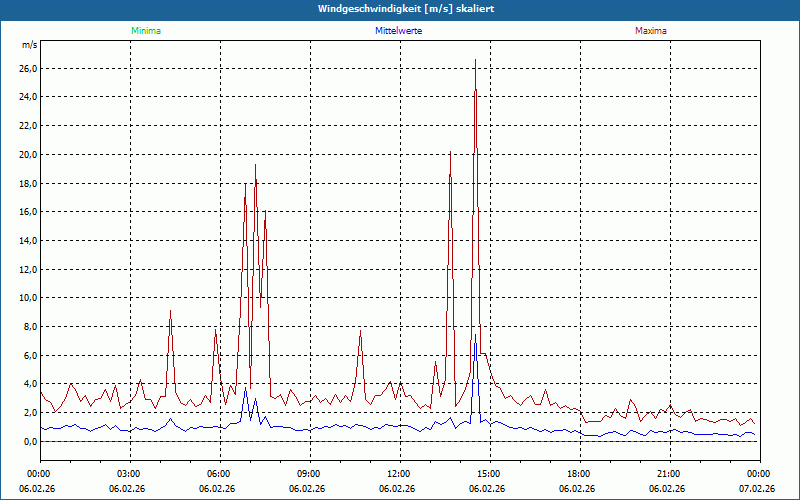
Task: Click the 06.02.26 date under 03:00
Action: pyautogui.click(x=127, y=489)
